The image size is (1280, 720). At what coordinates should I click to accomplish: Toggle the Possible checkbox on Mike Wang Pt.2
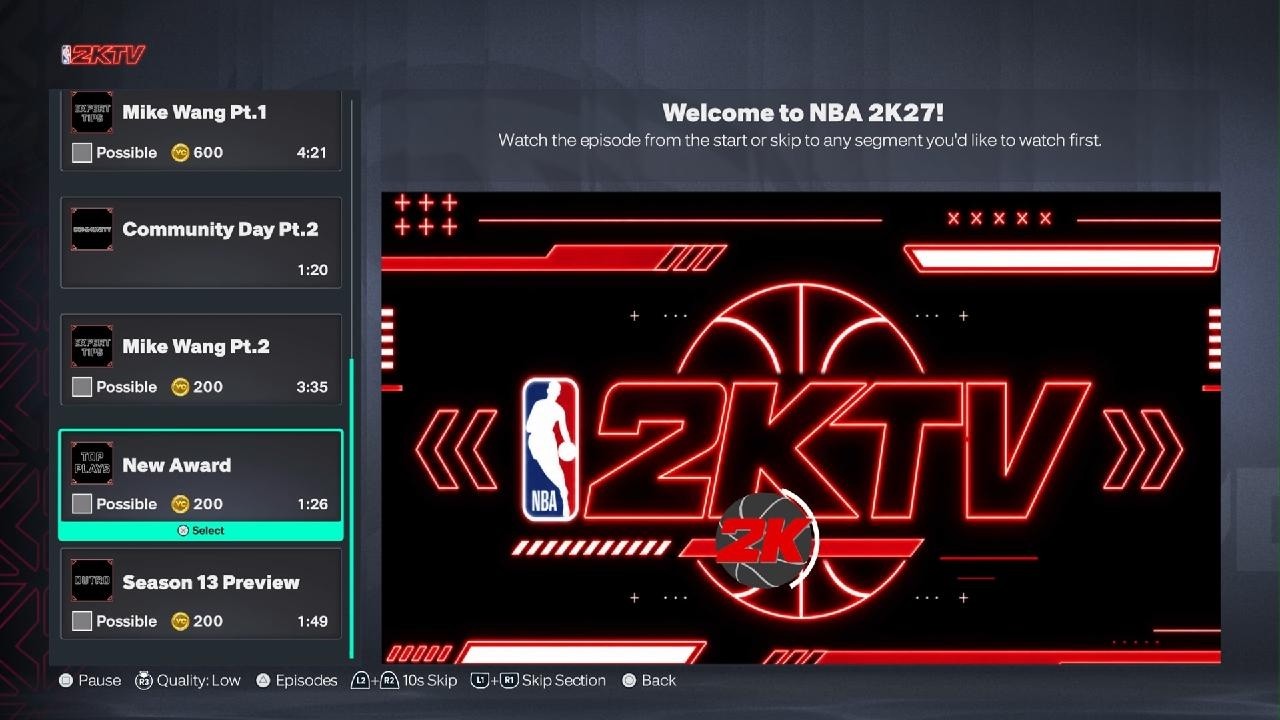coord(82,387)
